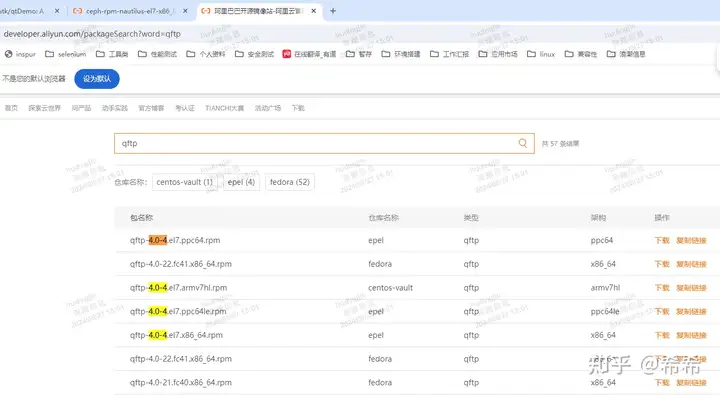The height and width of the screenshot is (395, 720).
Task: Open 探索云世界 navigation item
Action: (x=45, y=108)
